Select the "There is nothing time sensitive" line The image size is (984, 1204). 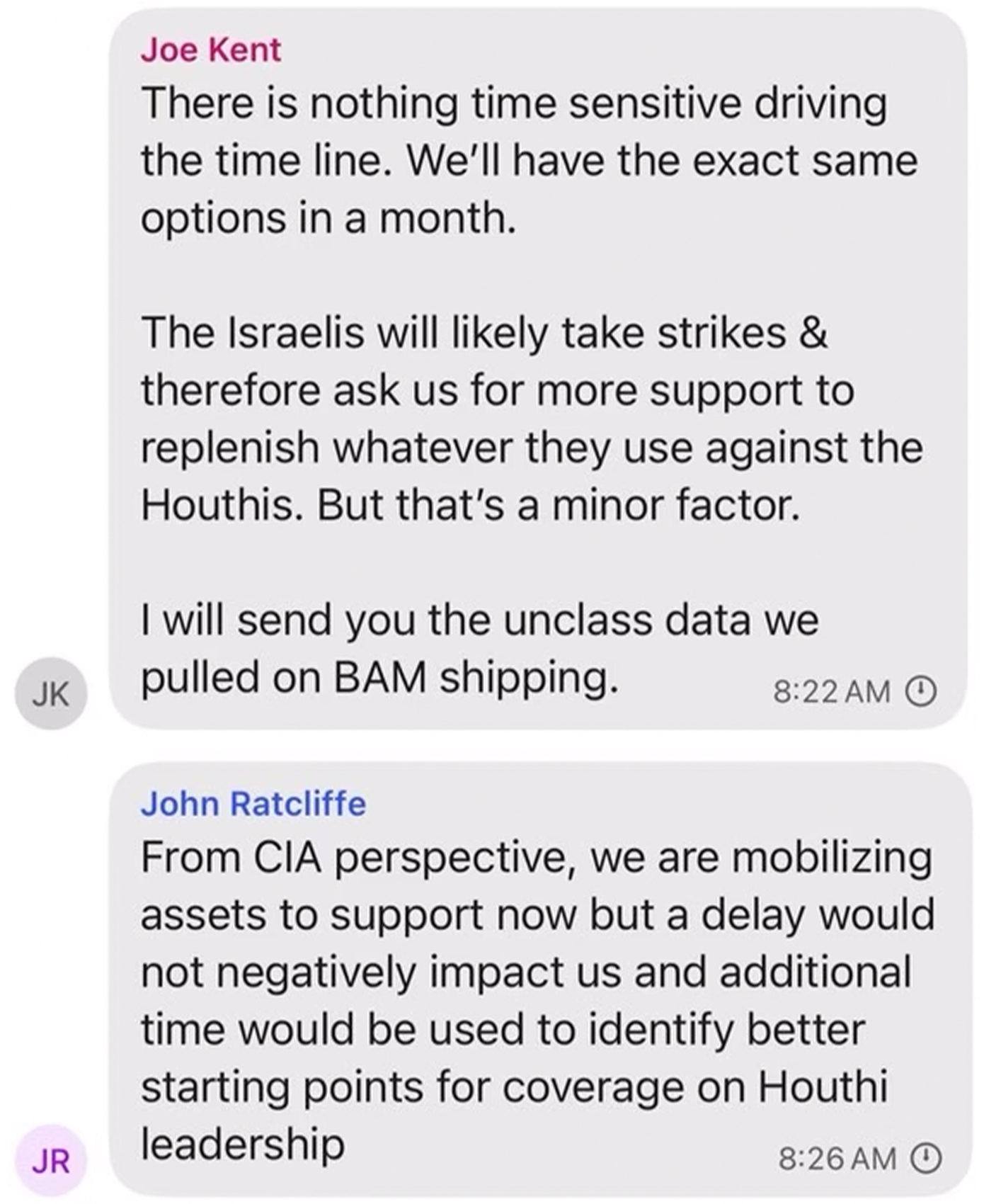514,104
